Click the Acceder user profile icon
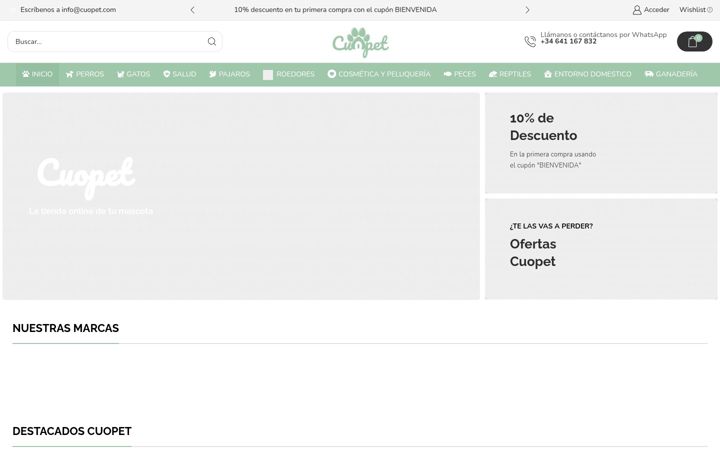The height and width of the screenshot is (450, 720). pos(637,10)
